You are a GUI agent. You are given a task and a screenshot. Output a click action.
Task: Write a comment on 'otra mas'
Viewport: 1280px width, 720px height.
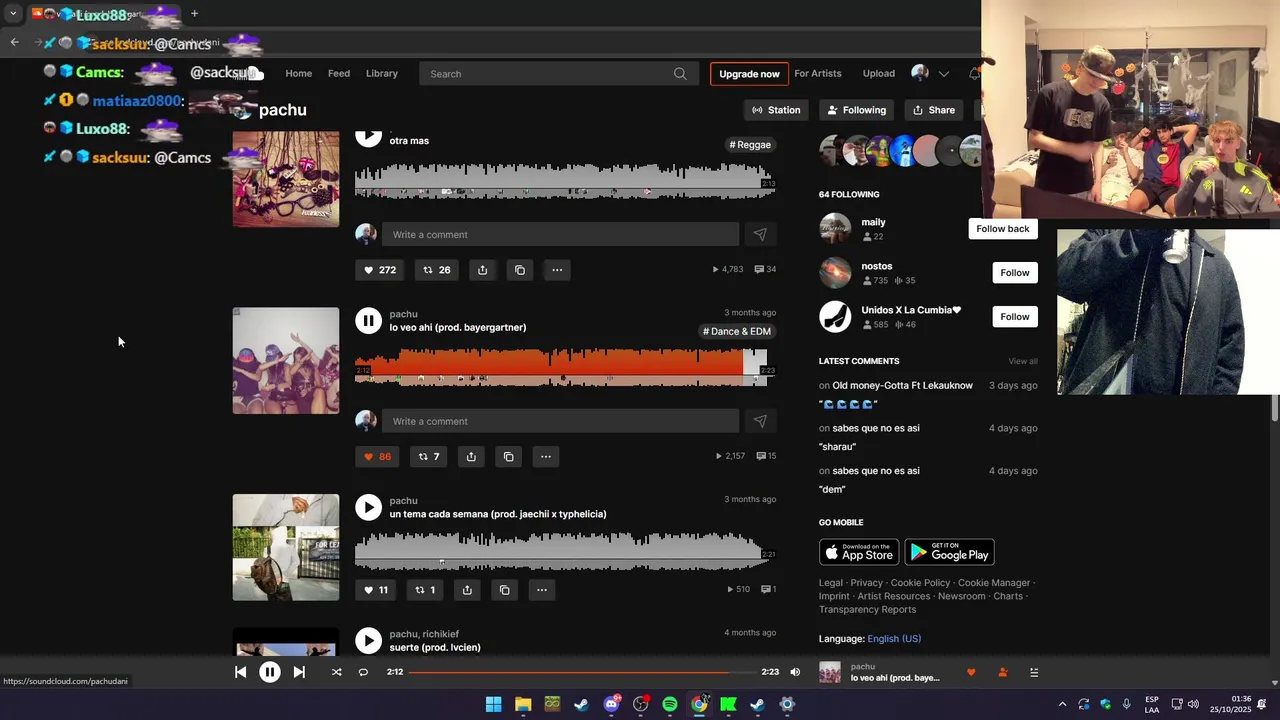pos(560,234)
